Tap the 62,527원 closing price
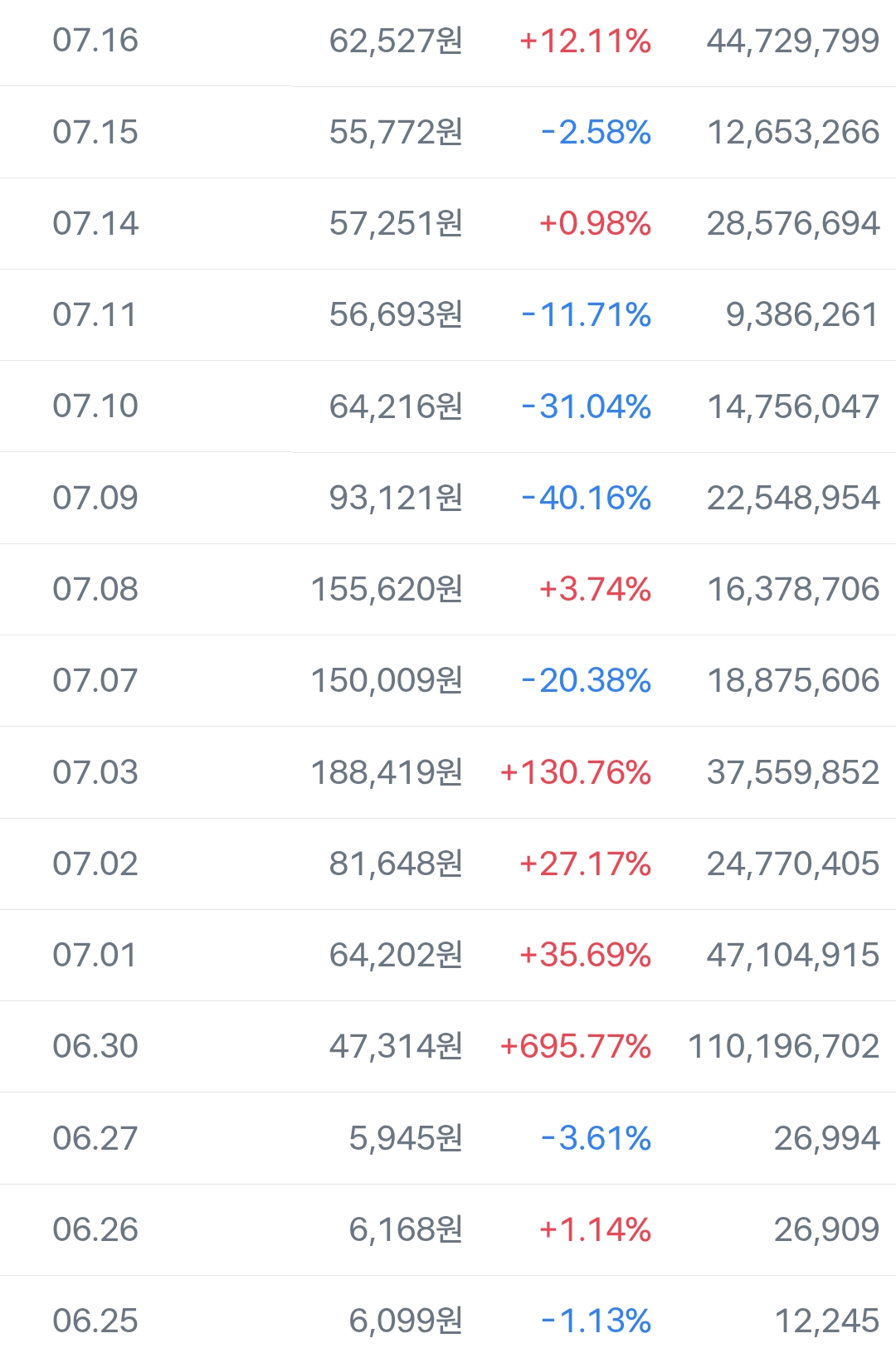This screenshot has height=1348, width=896. point(396,41)
